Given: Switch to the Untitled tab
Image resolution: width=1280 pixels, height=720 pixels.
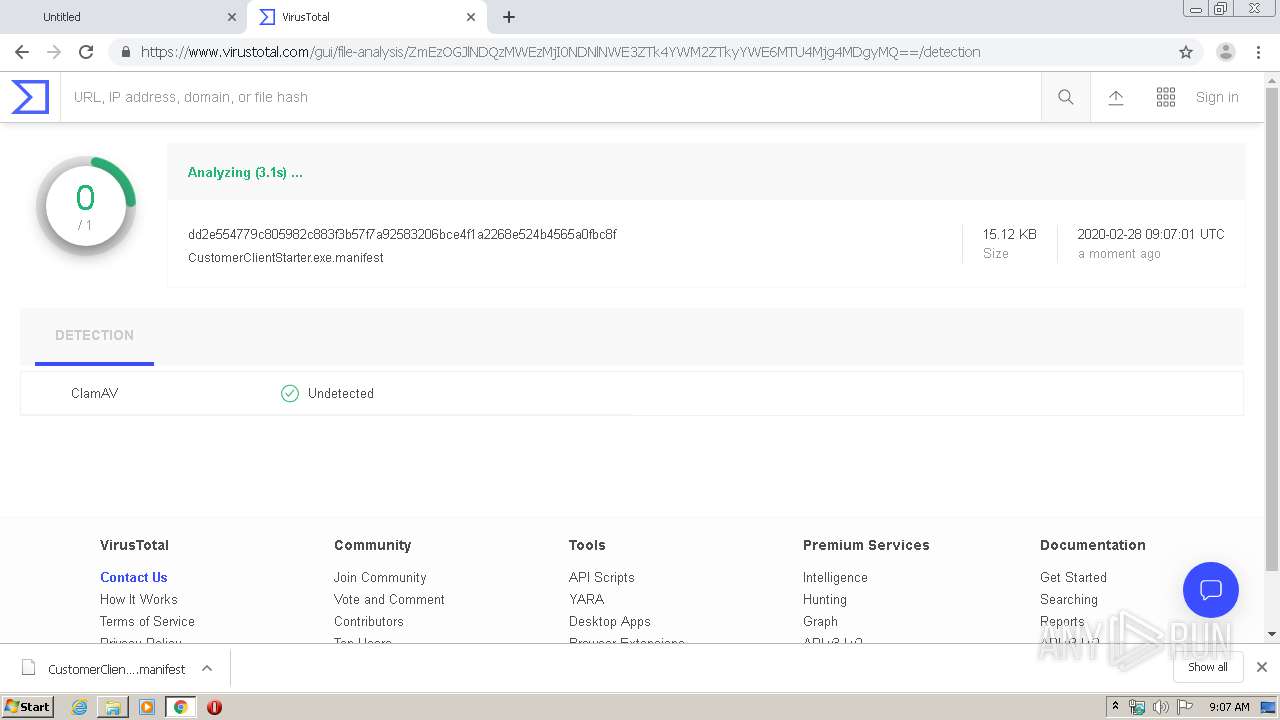Looking at the screenshot, I should [124, 17].
